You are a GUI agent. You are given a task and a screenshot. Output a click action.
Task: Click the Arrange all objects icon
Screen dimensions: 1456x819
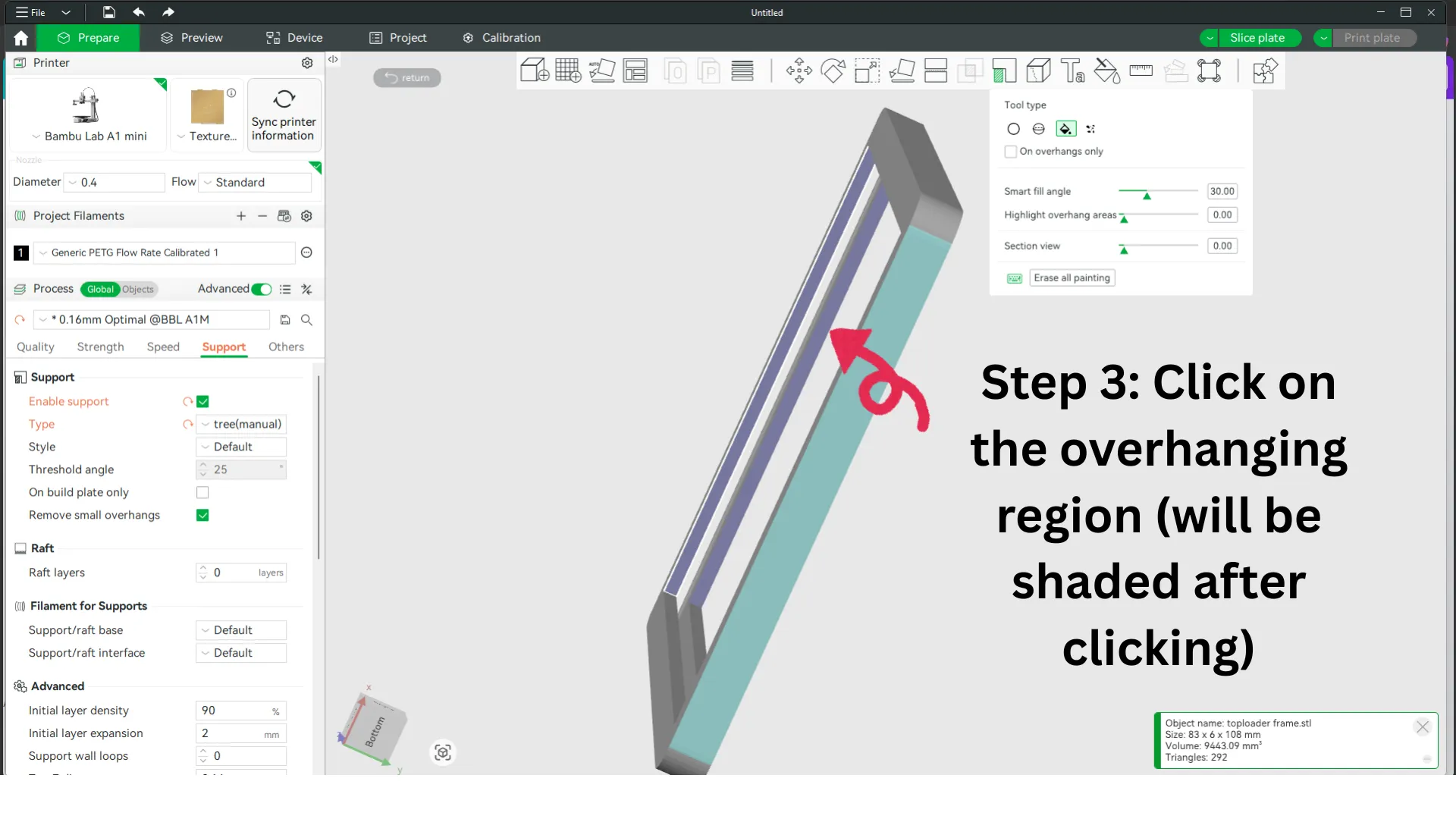(635, 71)
